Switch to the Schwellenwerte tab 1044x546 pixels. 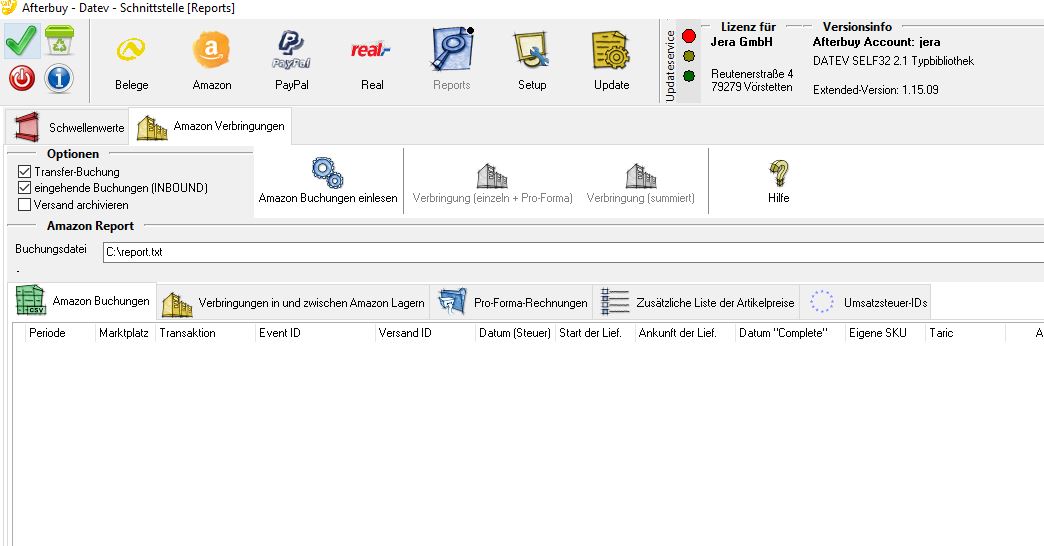69,127
